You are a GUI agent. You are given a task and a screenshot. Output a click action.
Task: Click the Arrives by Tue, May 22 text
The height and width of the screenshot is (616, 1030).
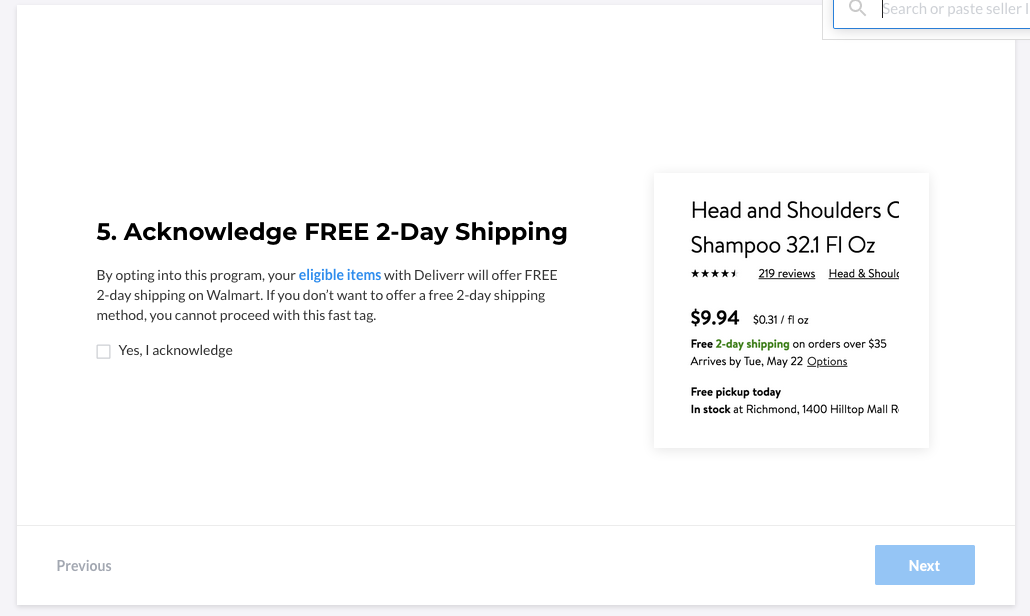(746, 362)
